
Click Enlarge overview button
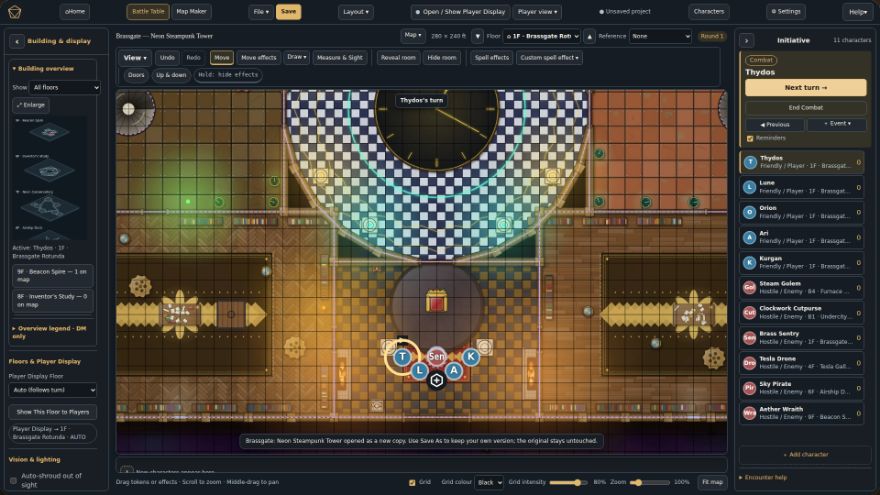click(x=31, y=105)
